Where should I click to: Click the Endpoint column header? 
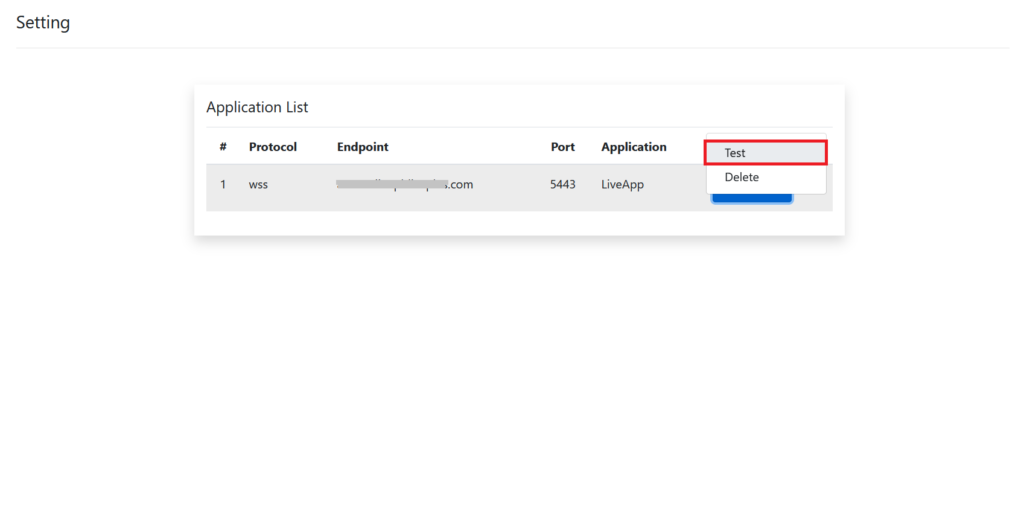tap(362, 147)
